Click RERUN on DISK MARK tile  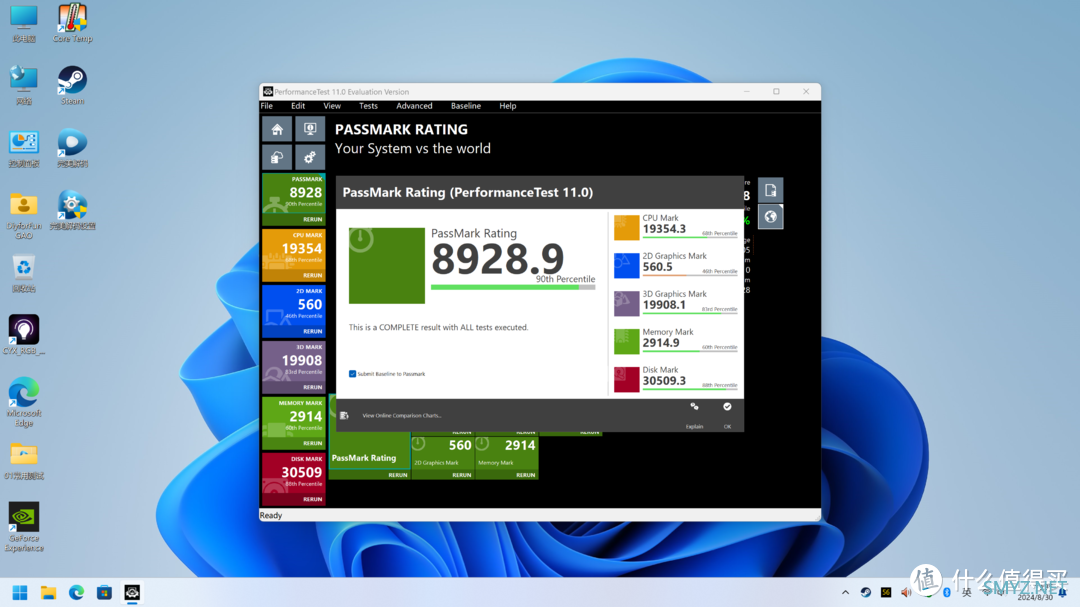[313, 499]
